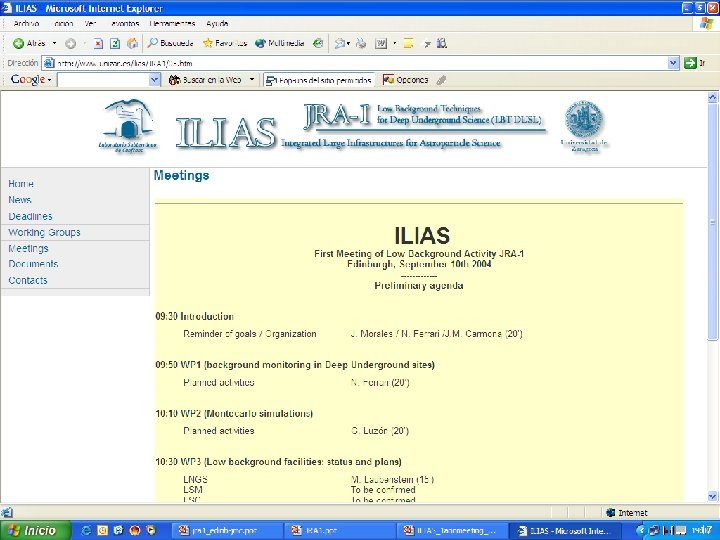Click the Edit with Word icon
720x540 pixels.
click(x=381, y=44)
